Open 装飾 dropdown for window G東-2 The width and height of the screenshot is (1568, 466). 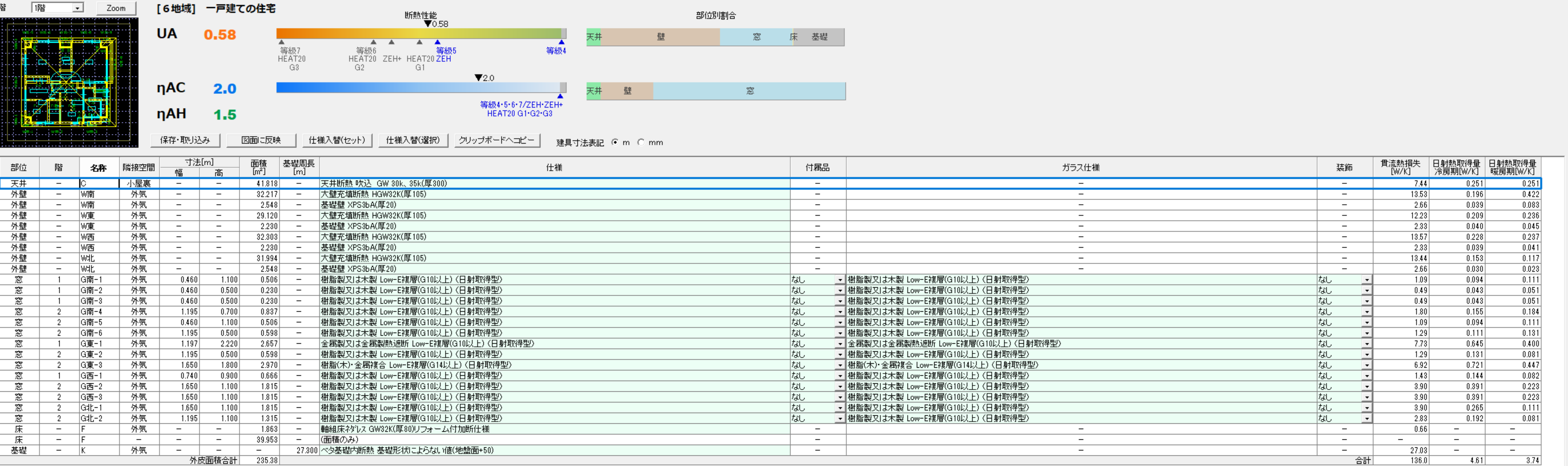tap(1367, 354)
